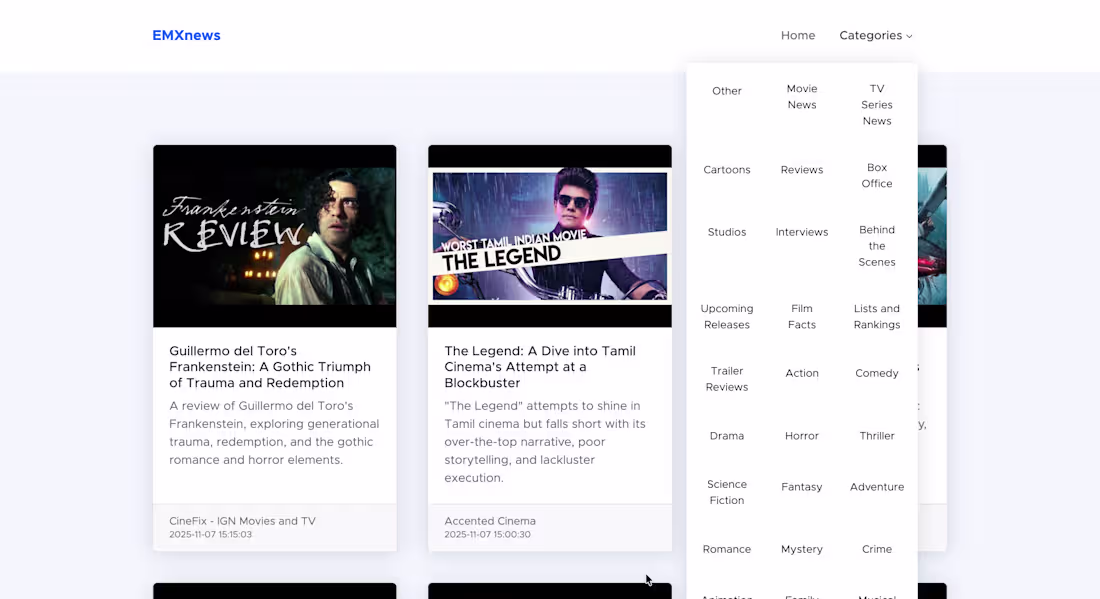Pick the Cartoons category

tap(726, 170)
